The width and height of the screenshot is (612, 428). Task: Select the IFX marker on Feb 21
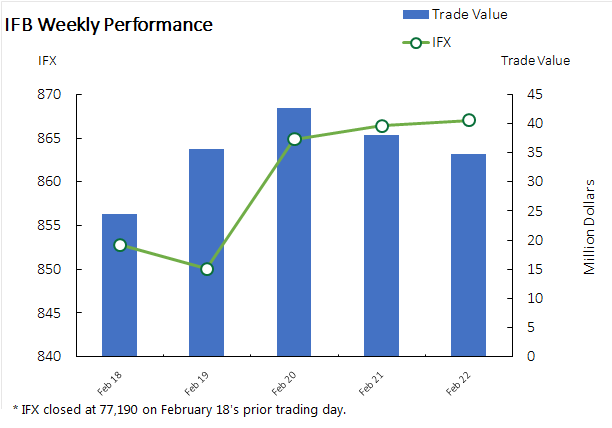[x=382, y=126]
